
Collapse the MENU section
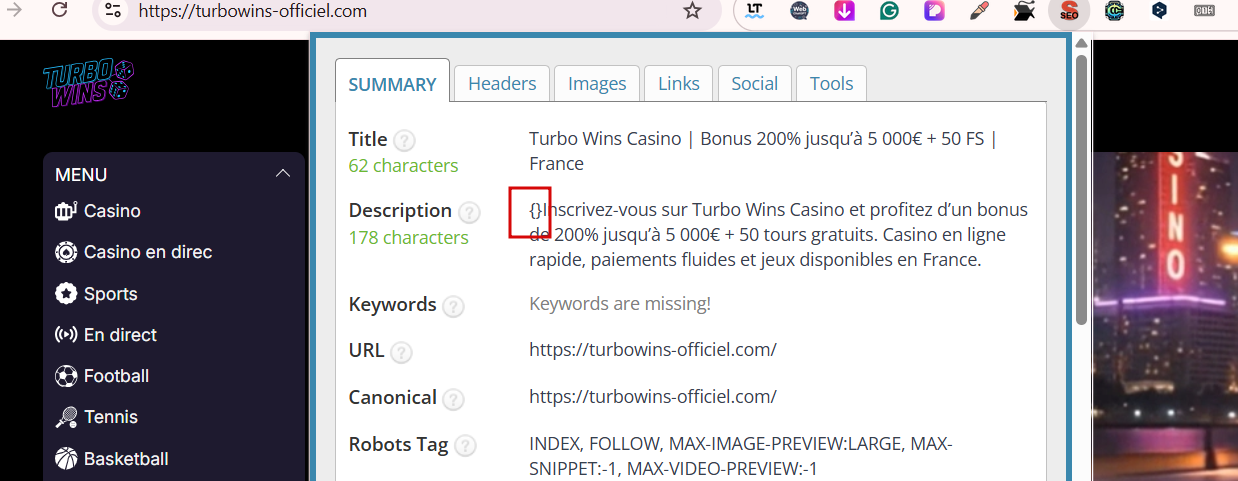pyautogui.click(x=283, y=174)
